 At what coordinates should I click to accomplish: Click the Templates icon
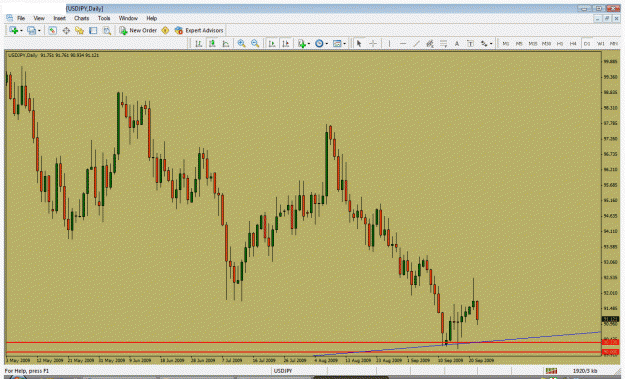337,44
